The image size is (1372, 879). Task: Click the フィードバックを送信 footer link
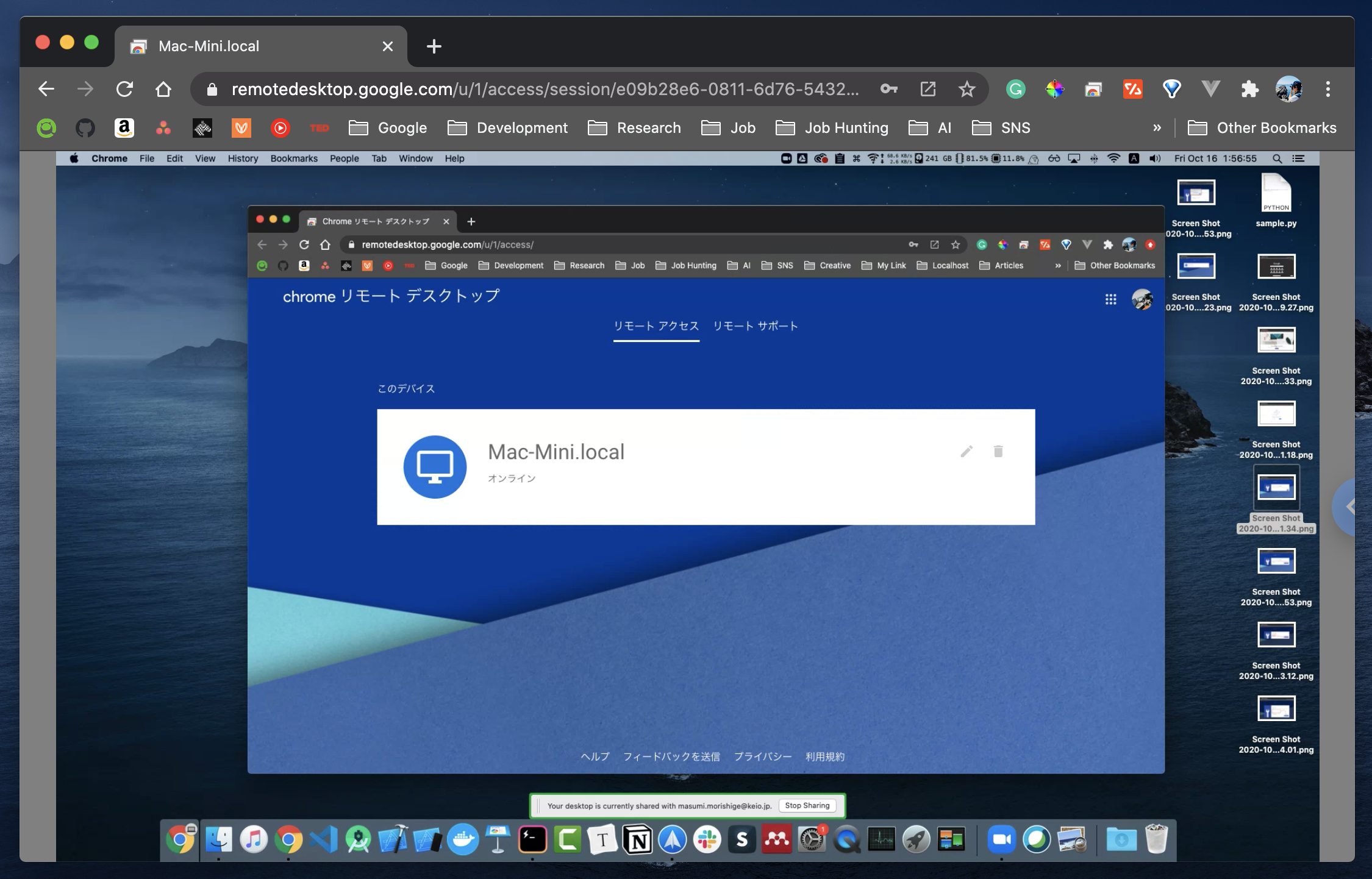point(671,756)
